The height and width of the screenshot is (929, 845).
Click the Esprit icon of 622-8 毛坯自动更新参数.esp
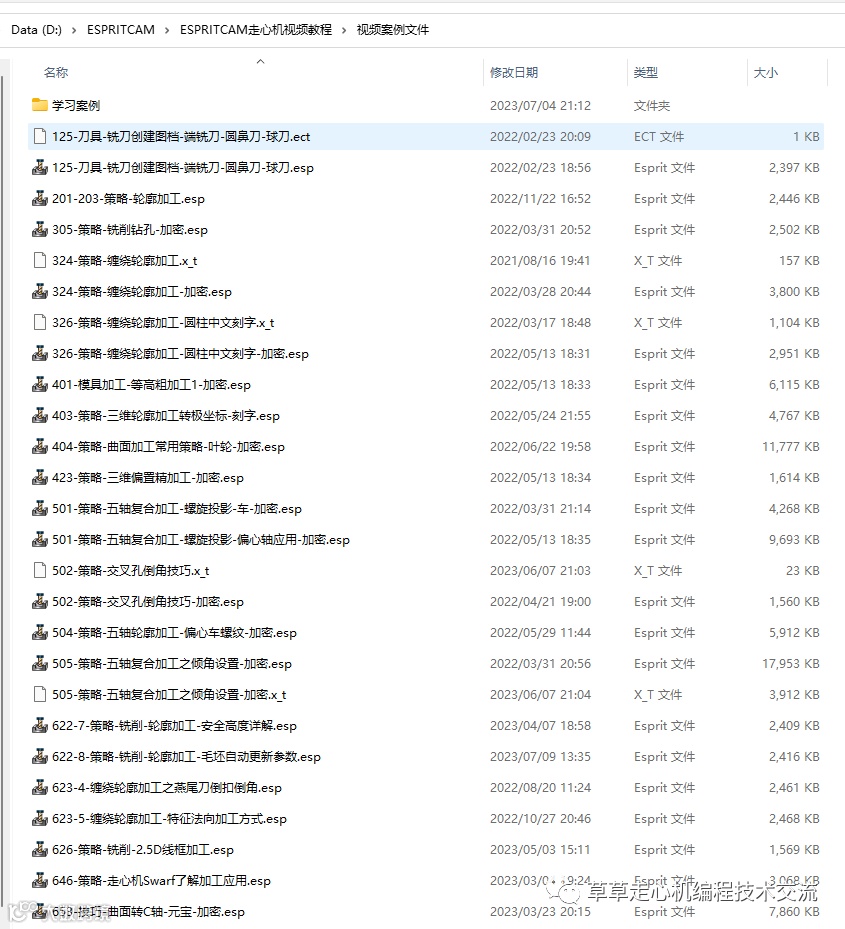(x=40, y=757)
